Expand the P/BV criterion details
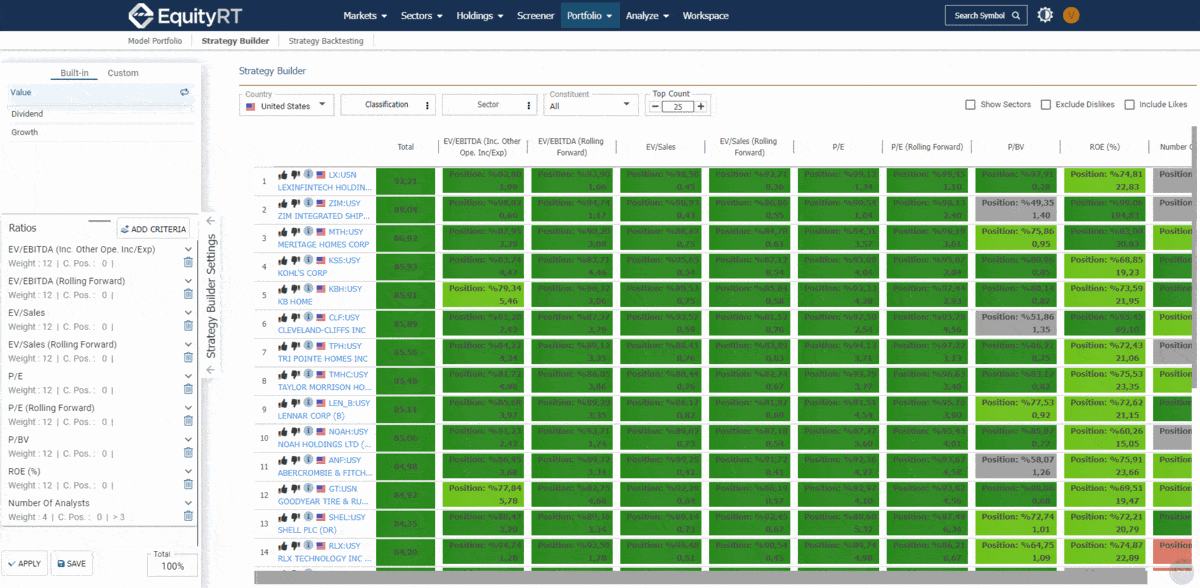This screenshot has height=588, width=1200. point(188,439)
